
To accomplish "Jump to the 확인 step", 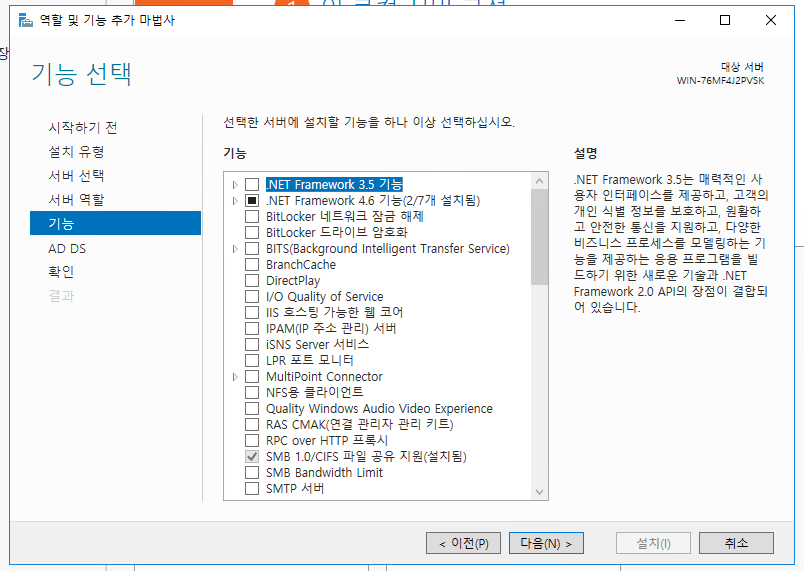I will coord(61,272).
